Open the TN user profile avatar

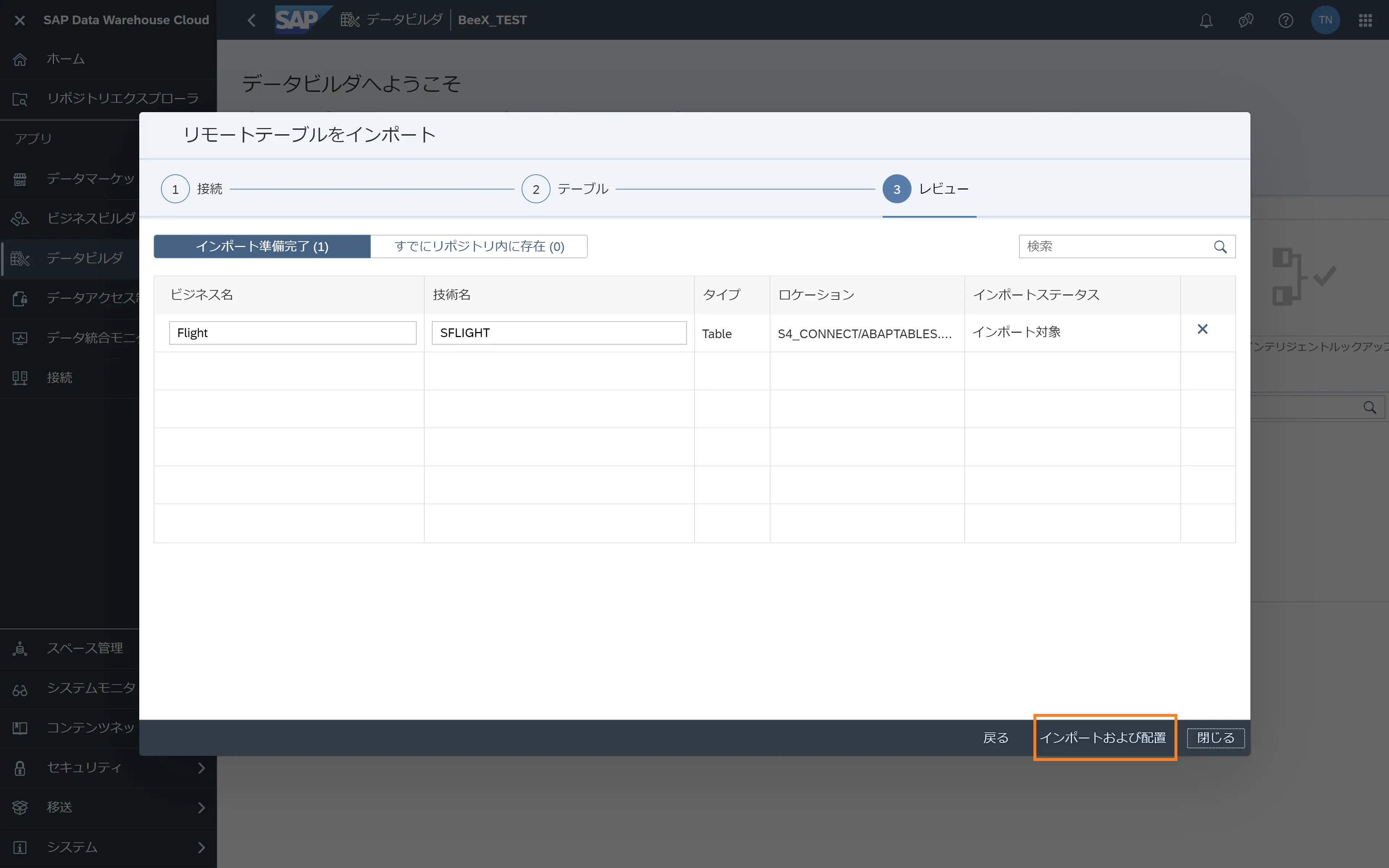(1325, 20)
